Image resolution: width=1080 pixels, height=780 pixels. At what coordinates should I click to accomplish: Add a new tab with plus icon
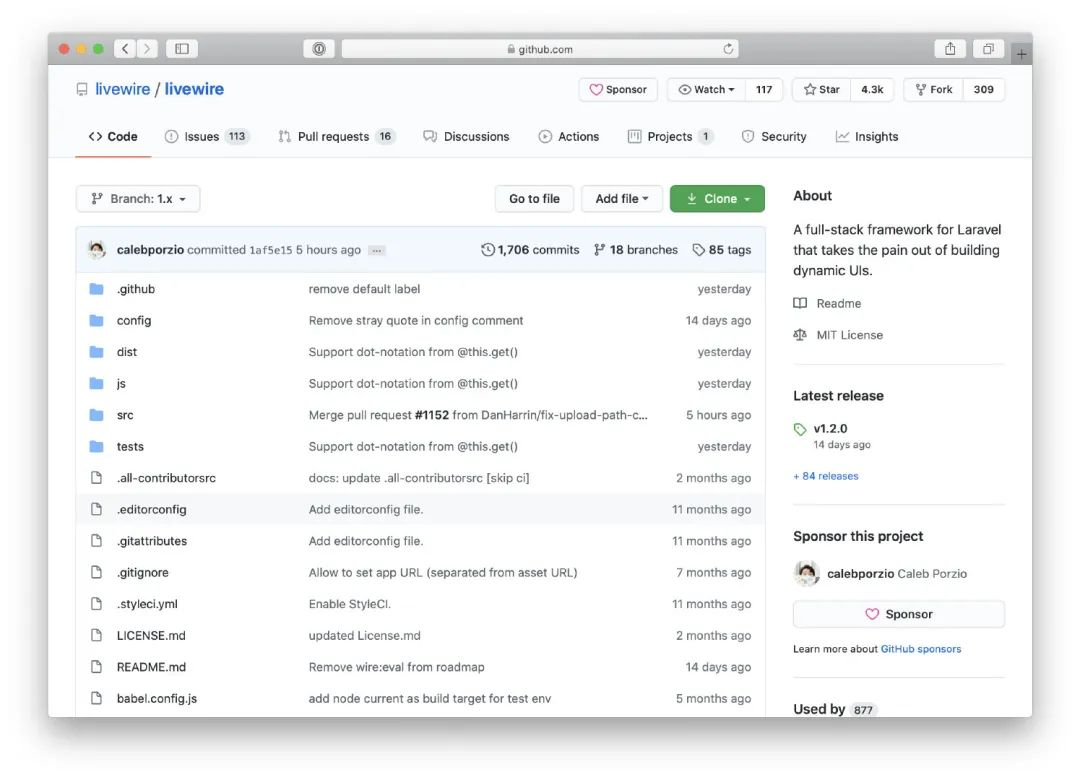point(1021,53)
